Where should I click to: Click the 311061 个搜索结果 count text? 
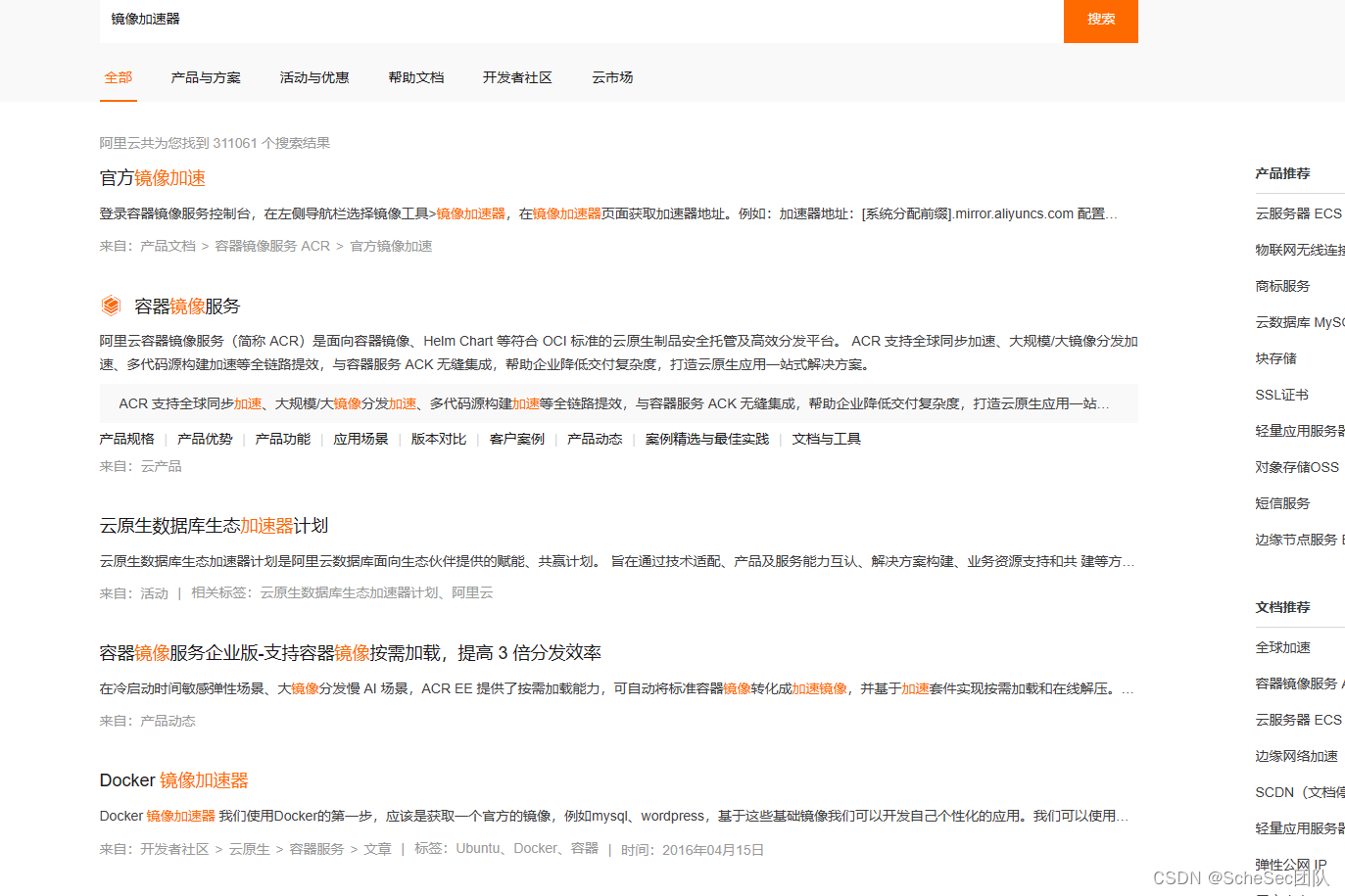pos(271,143)
